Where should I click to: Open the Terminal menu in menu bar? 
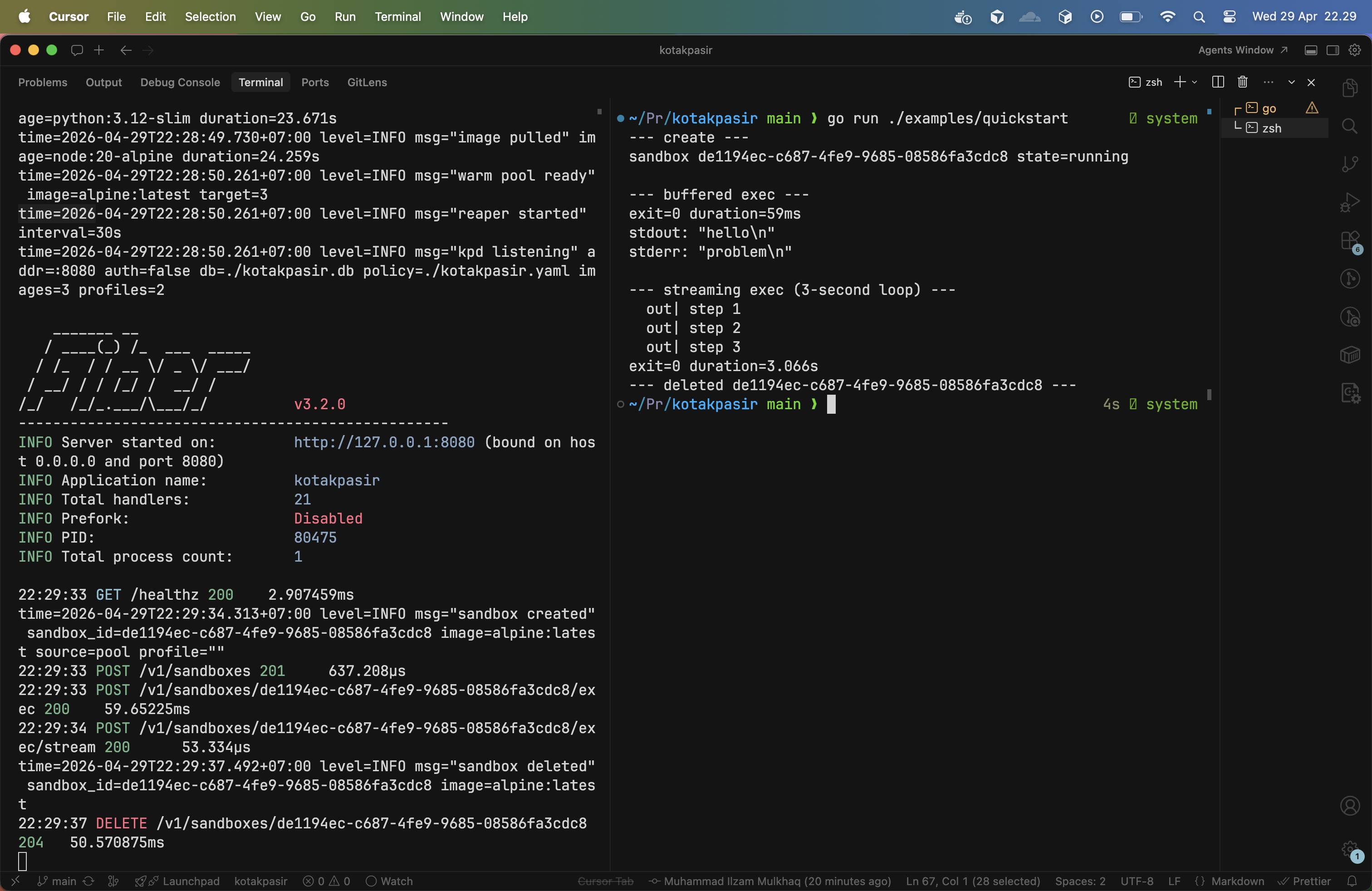tap(397, 17)
